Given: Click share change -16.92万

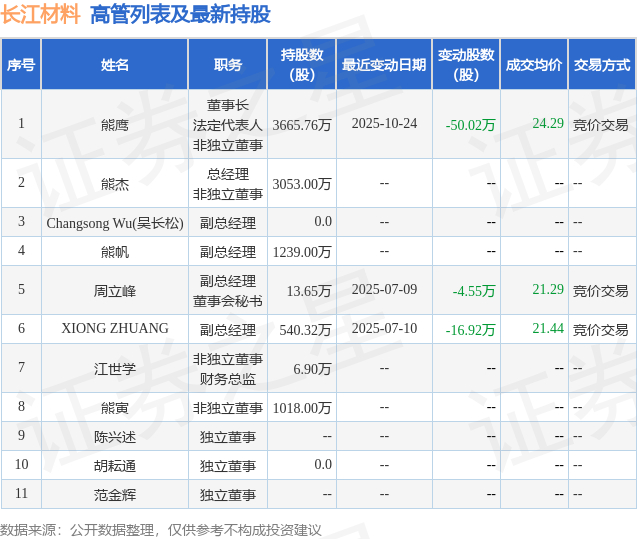Looking at the screenshot, I should point(470,330).
